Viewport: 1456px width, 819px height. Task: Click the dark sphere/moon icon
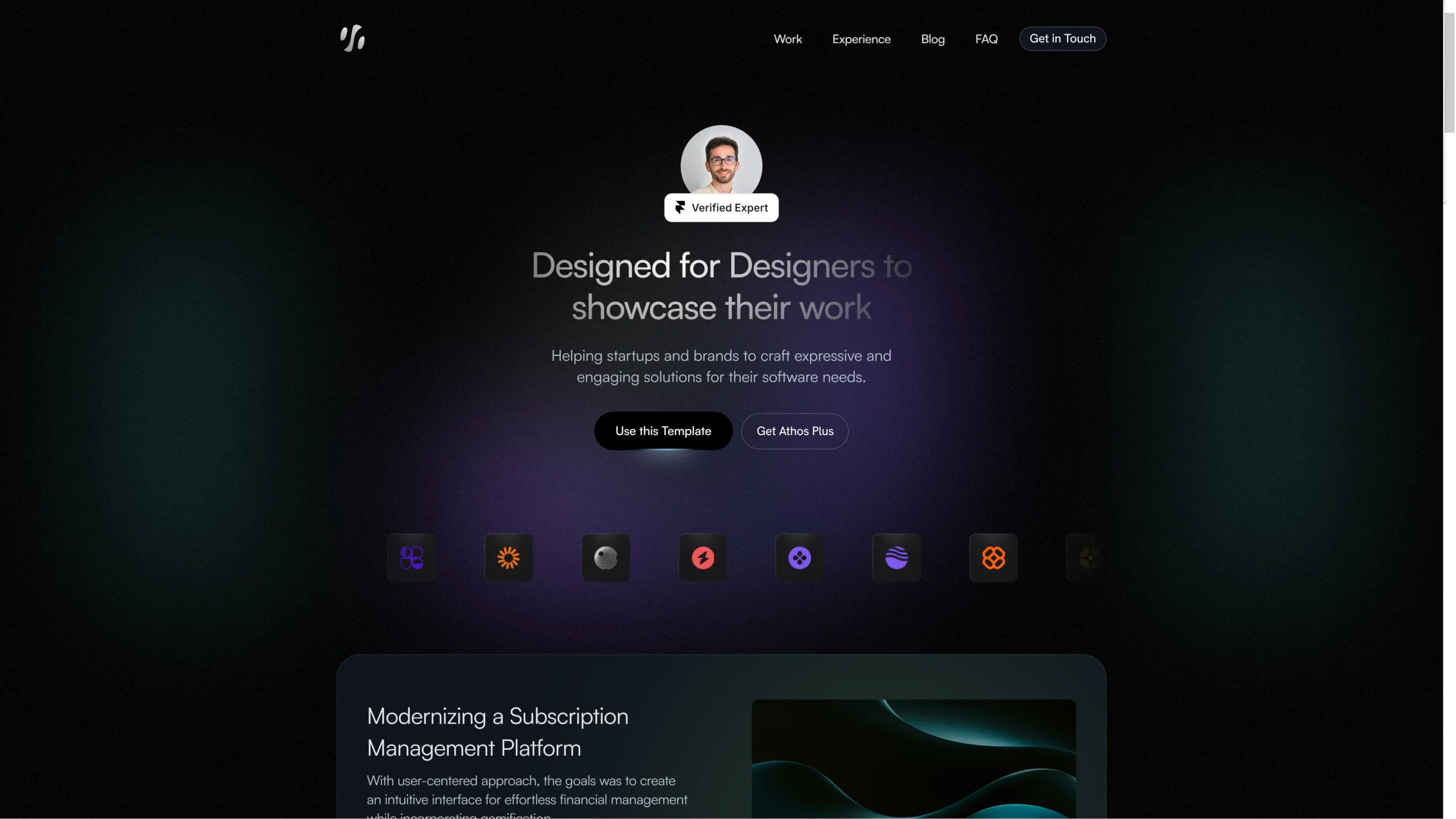coord(605,557)
